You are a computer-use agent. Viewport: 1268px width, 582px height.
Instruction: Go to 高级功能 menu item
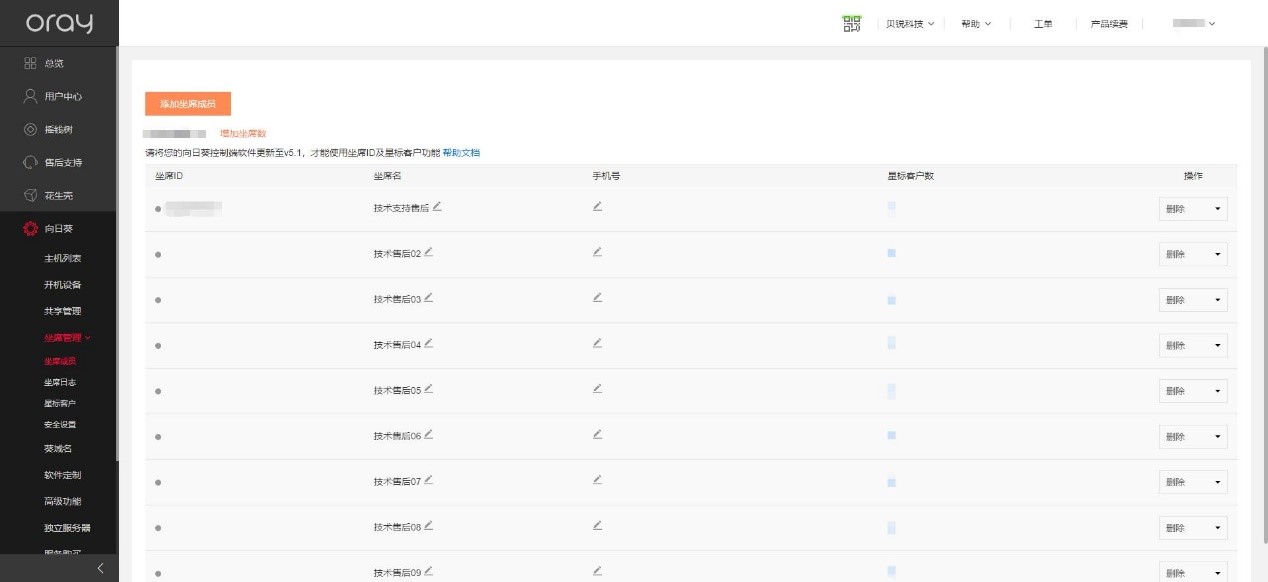[x=62, y=501]
